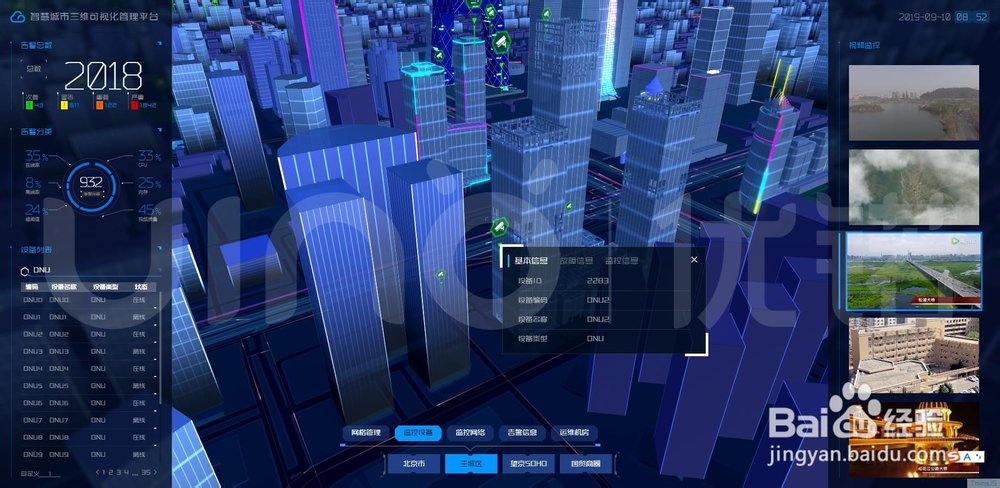The width and height of the screenshot is (1000, 488).
Task: Click the red critical alarm indicator
Action: pyautogui.click(x=134, y=105)
